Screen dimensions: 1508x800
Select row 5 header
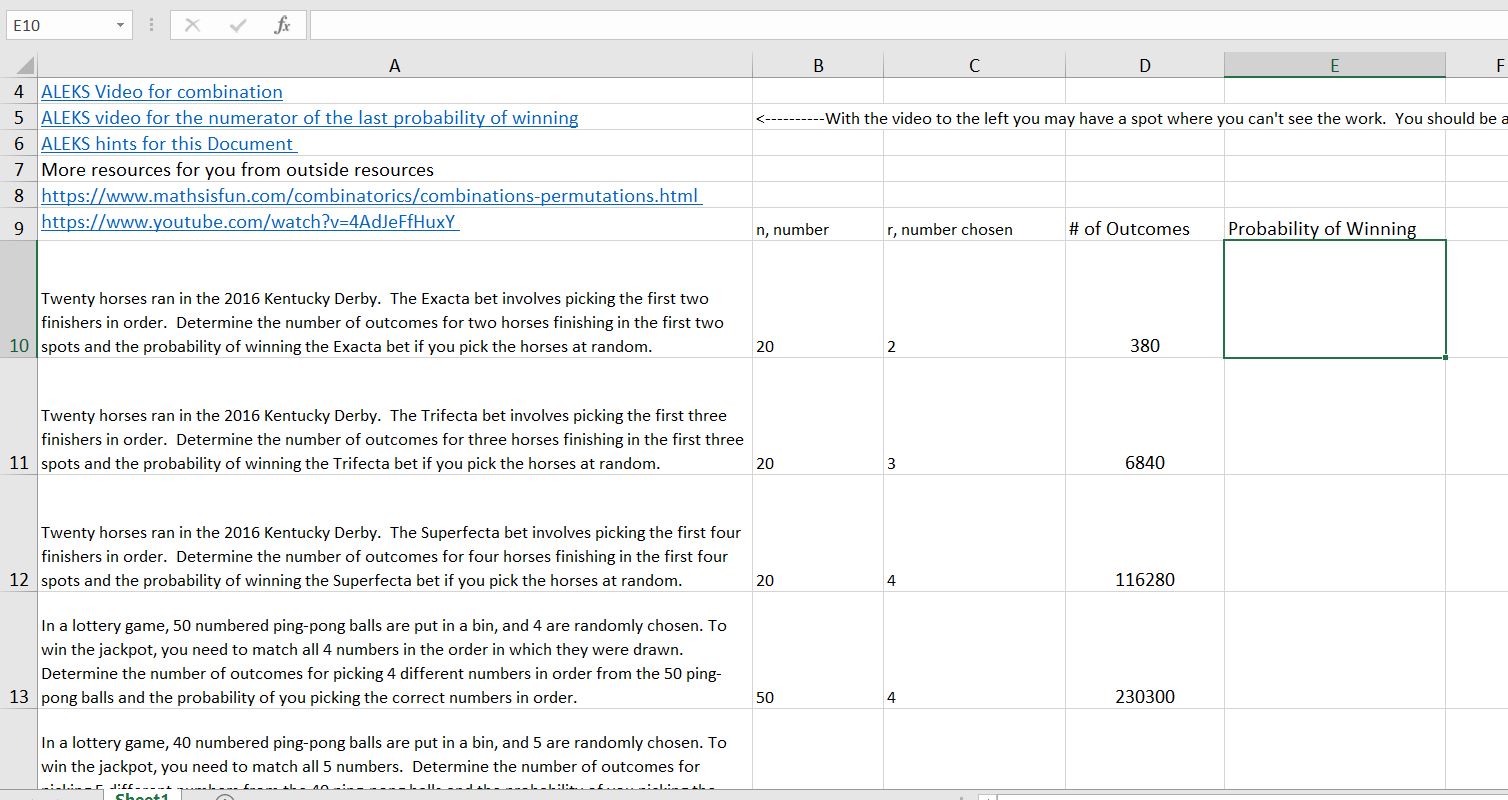tap(19, 118)
